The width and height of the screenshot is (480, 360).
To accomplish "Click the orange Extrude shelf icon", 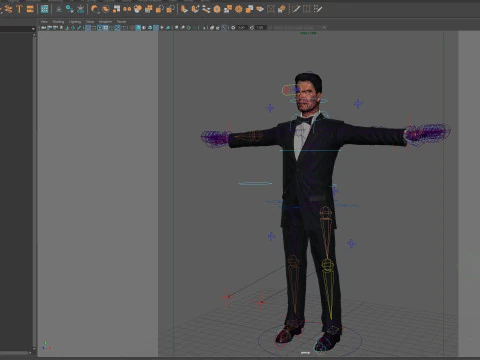I will (184, 9).
